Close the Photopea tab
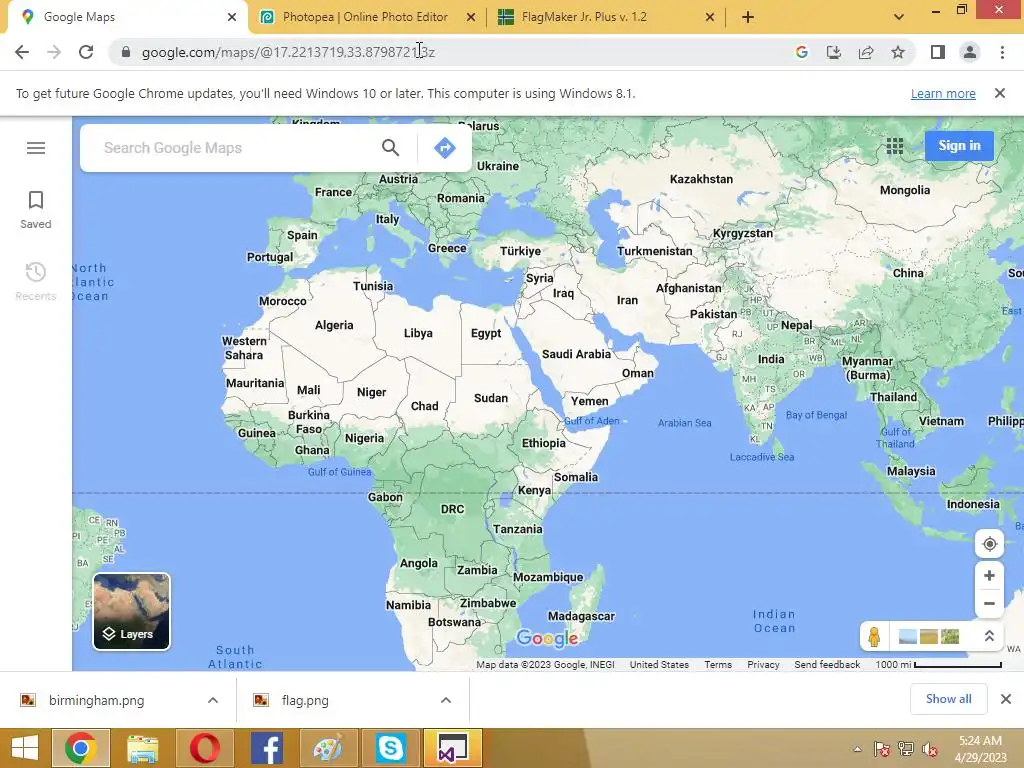Viewport: 1024px width, 768px height. click(471, 18)
